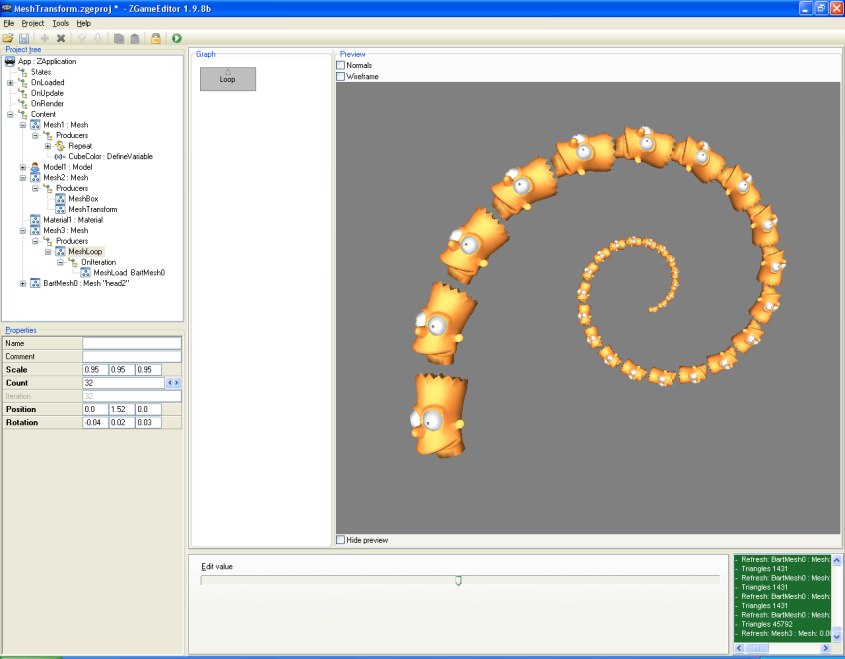Image resolution: width=845 pixels, height=659 pixels.
Task: Click the Loop node in Graph panel
Action: click(227, 79)
